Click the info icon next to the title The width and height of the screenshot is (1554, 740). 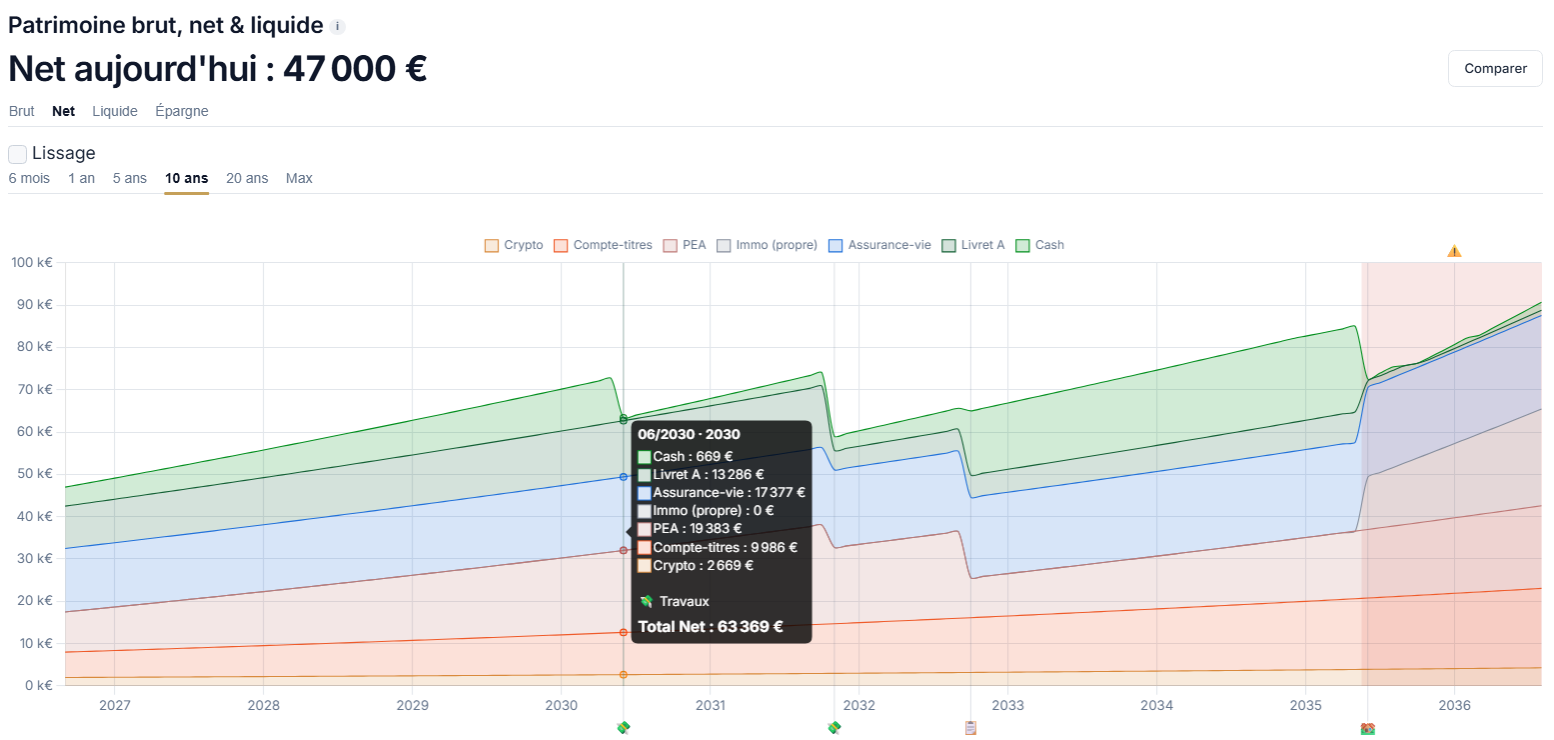tap(338, 27)
